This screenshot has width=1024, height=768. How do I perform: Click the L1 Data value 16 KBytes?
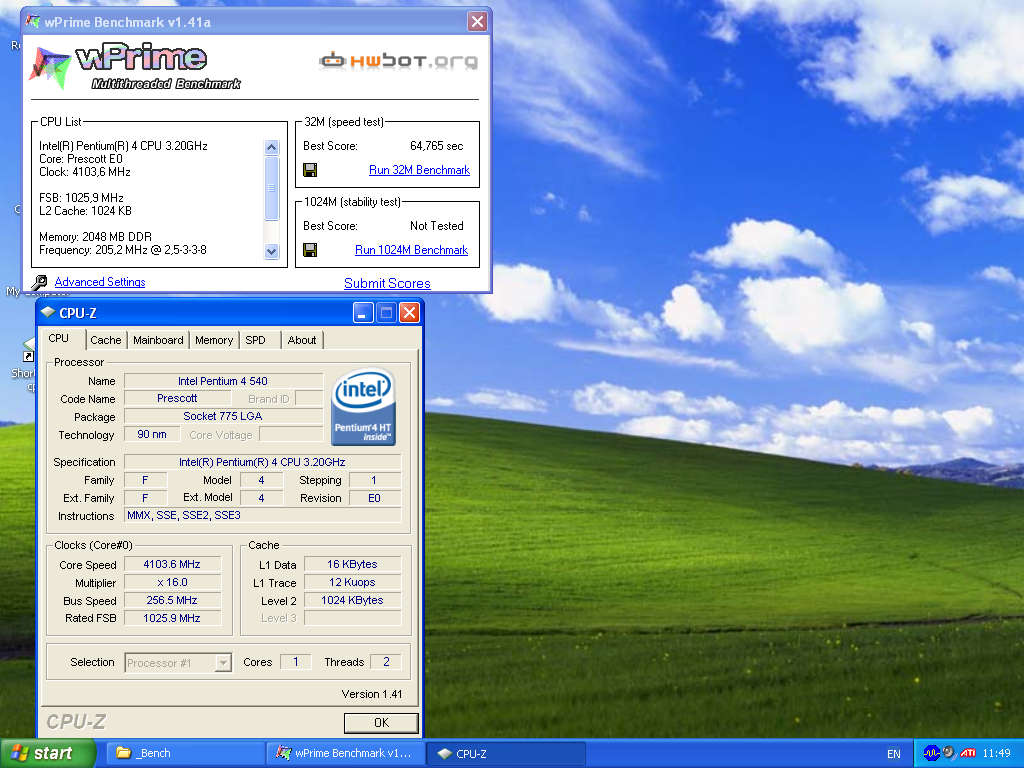[352, 564]
